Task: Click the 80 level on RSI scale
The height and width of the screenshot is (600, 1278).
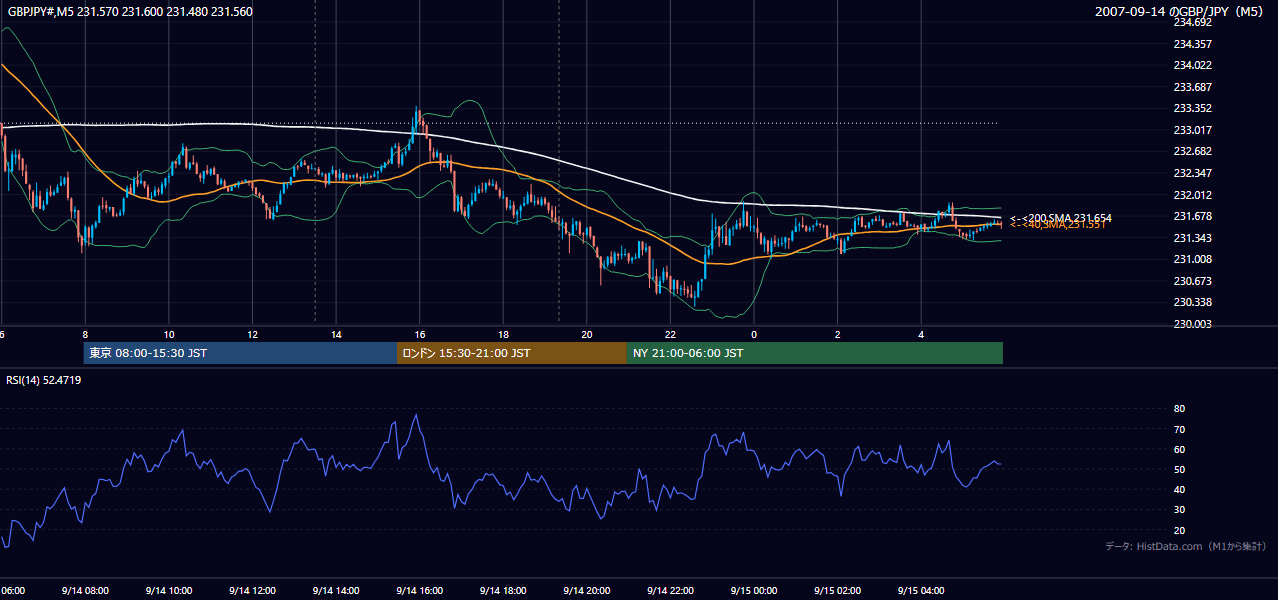Action: point(1179,409)
